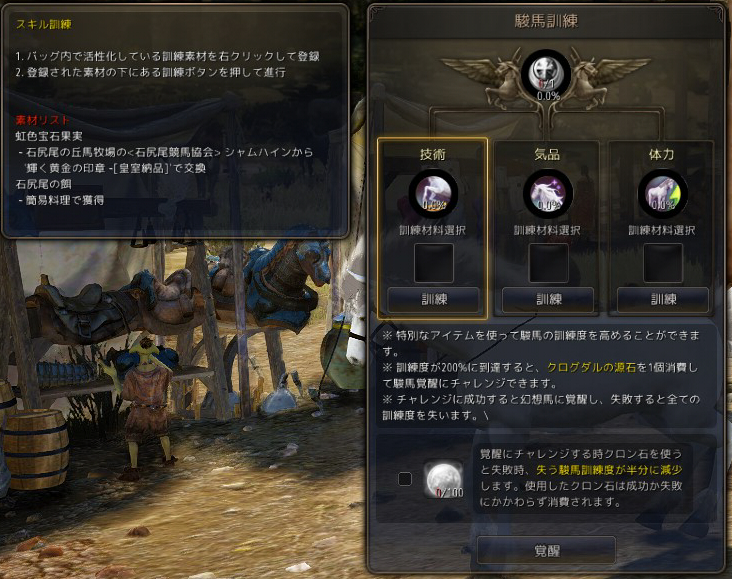Click the 訓練 button under 体力
This screenshot has width=732, height=579.
(x=663, y=299)
